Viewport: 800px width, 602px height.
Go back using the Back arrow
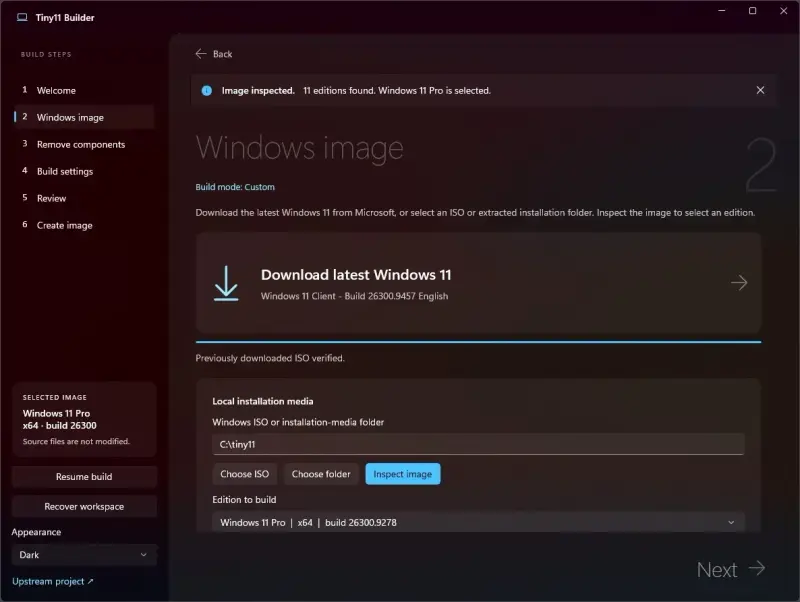pos(201,54)
